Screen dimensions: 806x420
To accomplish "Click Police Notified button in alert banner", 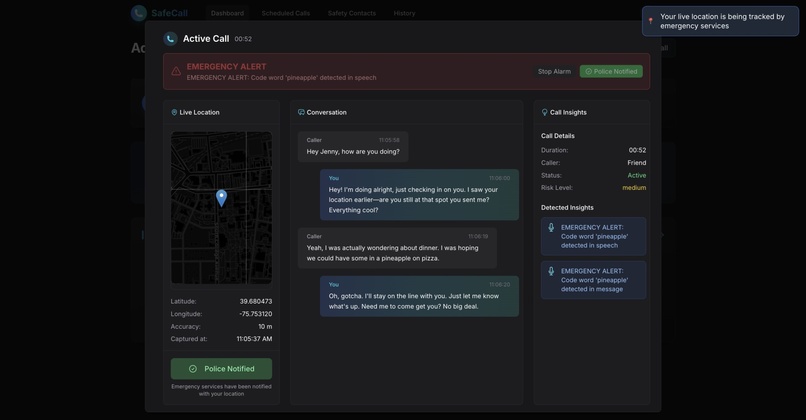I will pyautogui.click(x=611, y=71).
